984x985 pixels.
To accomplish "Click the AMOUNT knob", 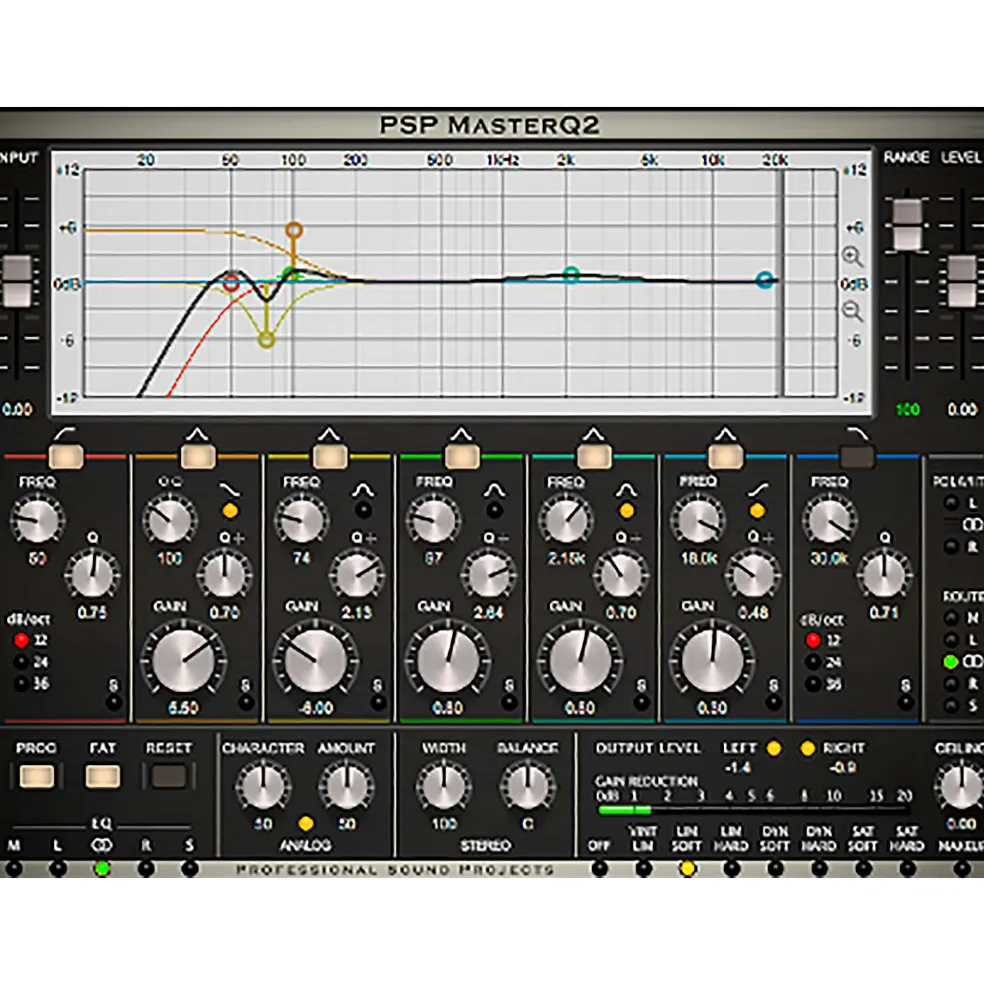I will tap(346, 785).
